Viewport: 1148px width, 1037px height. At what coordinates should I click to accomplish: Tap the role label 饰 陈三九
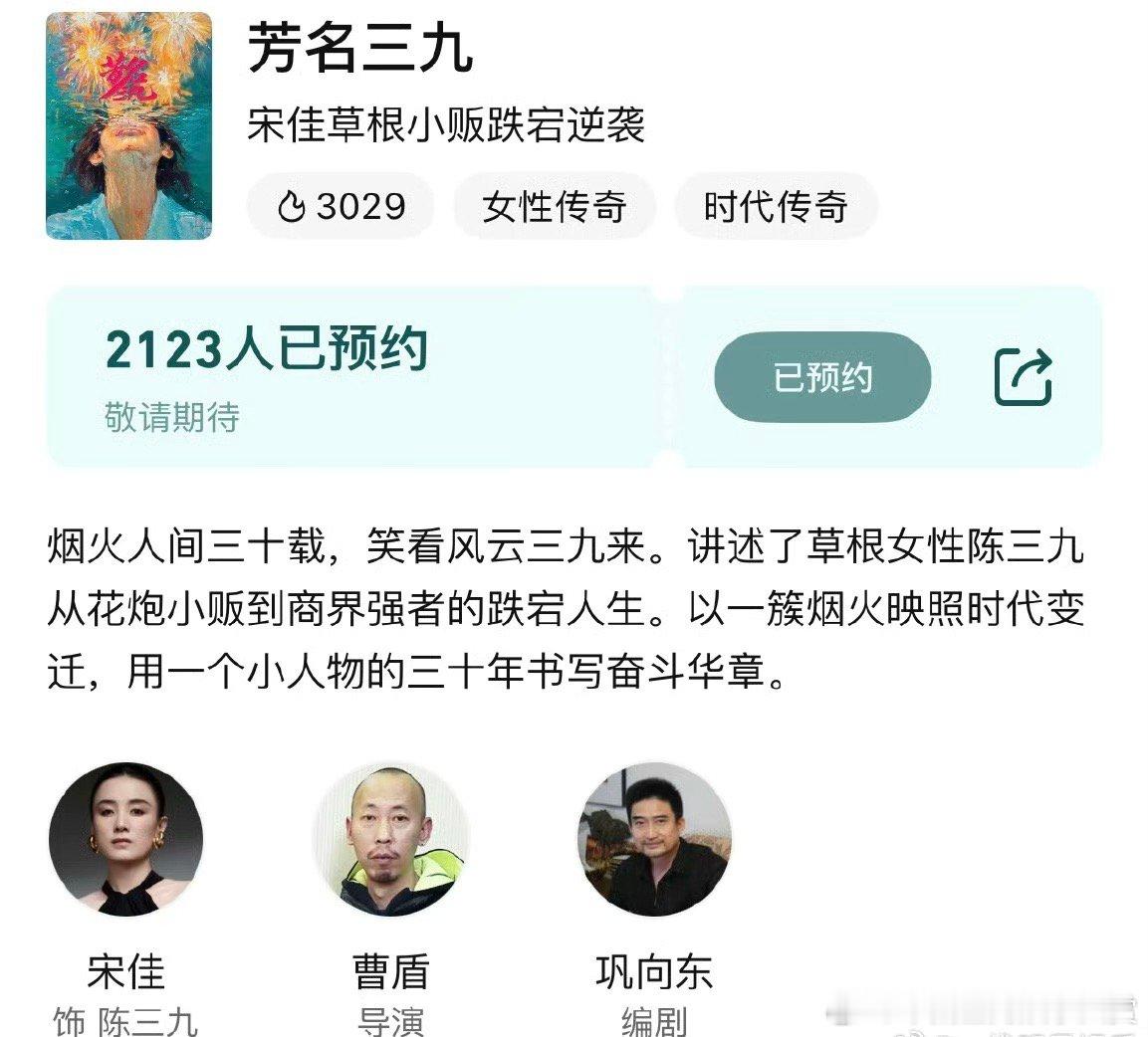pos(125,1022)
